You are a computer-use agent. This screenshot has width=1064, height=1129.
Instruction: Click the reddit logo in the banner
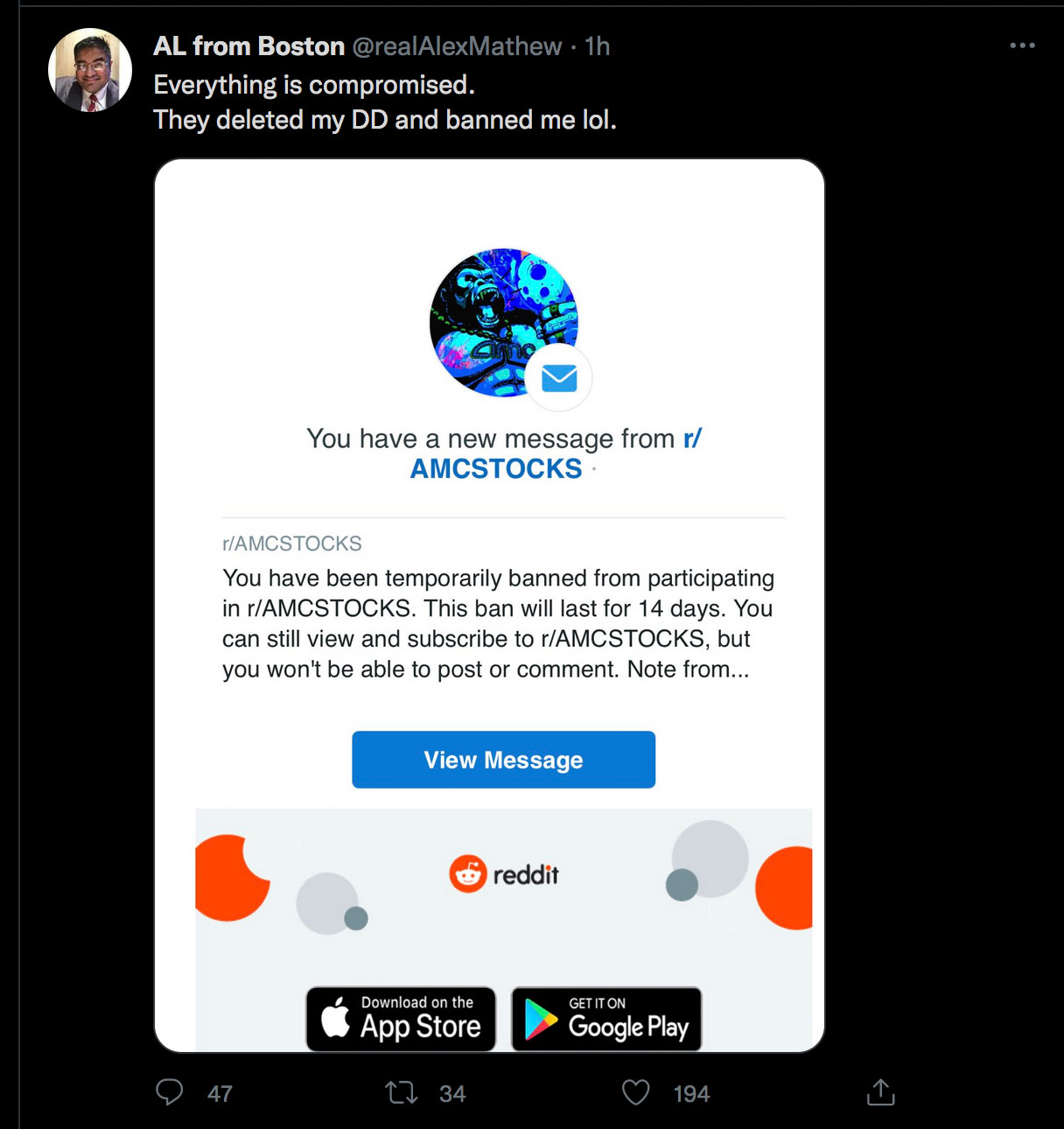pyautogui.click(x=504, y=873)
